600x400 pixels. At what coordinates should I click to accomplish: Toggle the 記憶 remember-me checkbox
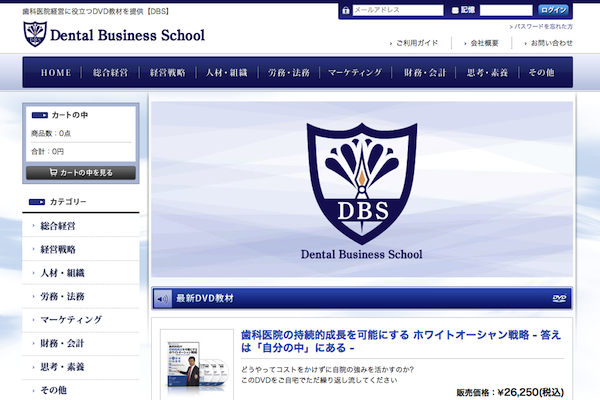point(454,10)
